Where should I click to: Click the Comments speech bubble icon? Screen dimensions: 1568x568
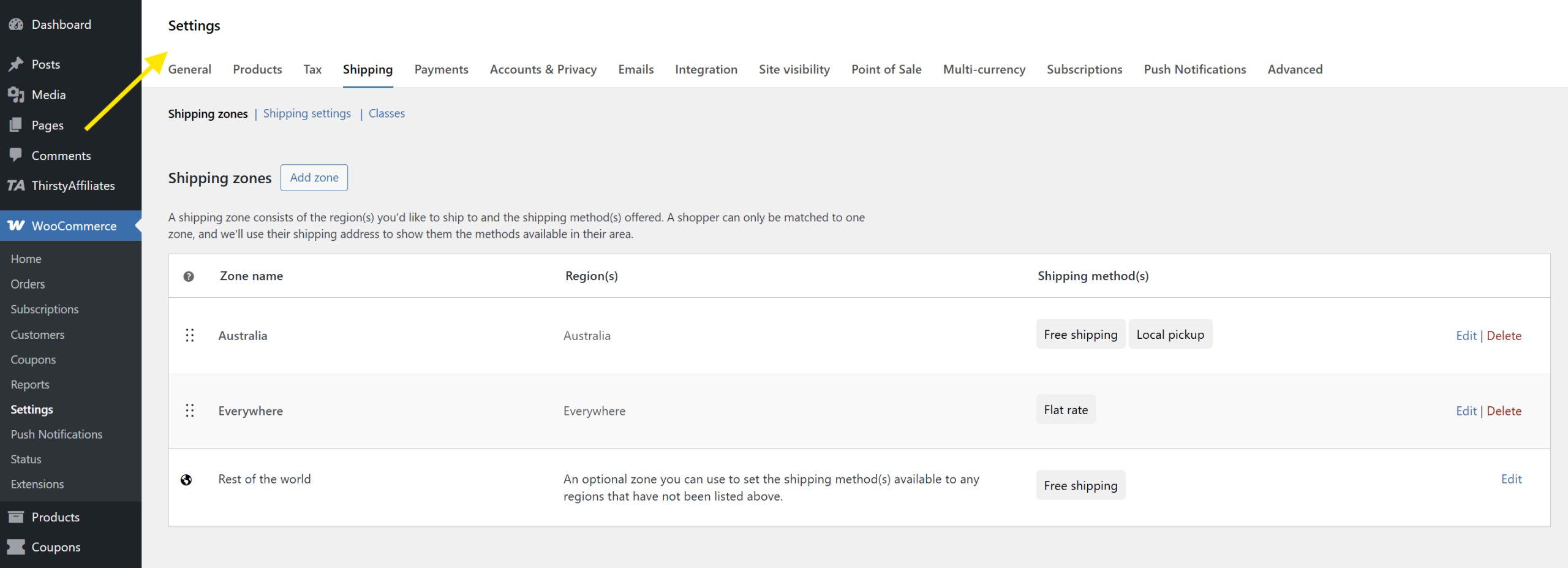click(x=16, y=155)
